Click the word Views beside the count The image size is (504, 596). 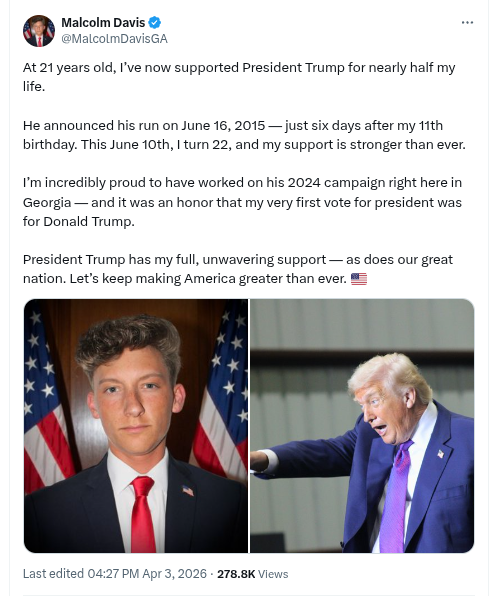tap(273, 574)
